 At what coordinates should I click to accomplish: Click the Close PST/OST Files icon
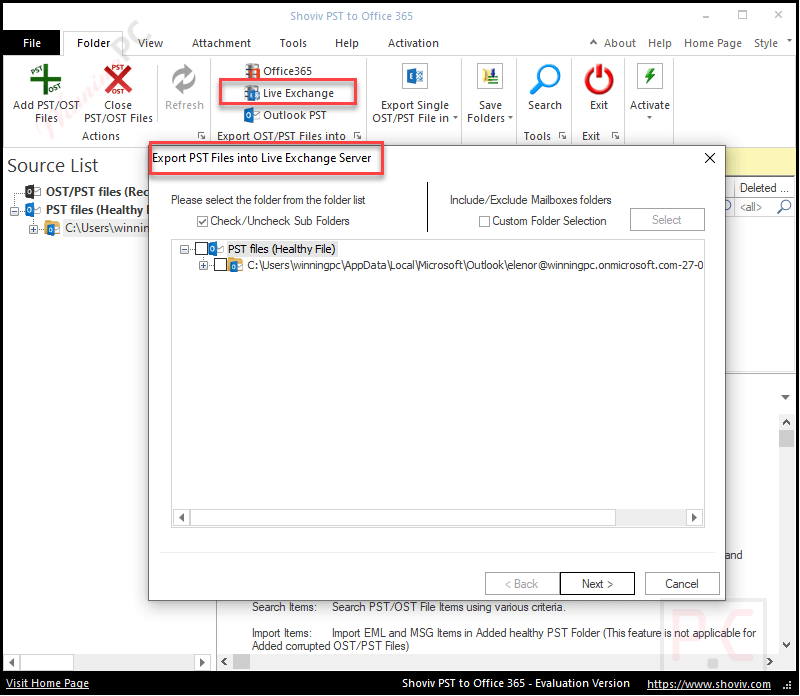(118, 79)
